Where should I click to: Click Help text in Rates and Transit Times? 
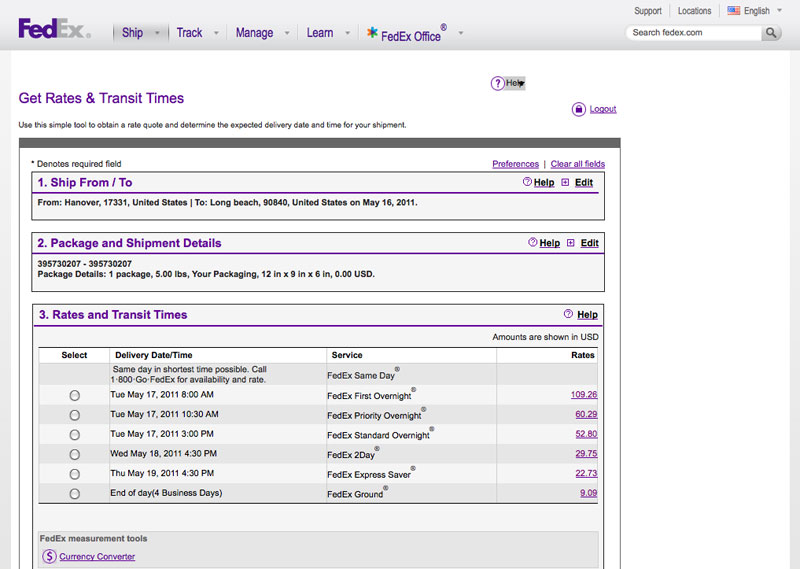[587, 315]
